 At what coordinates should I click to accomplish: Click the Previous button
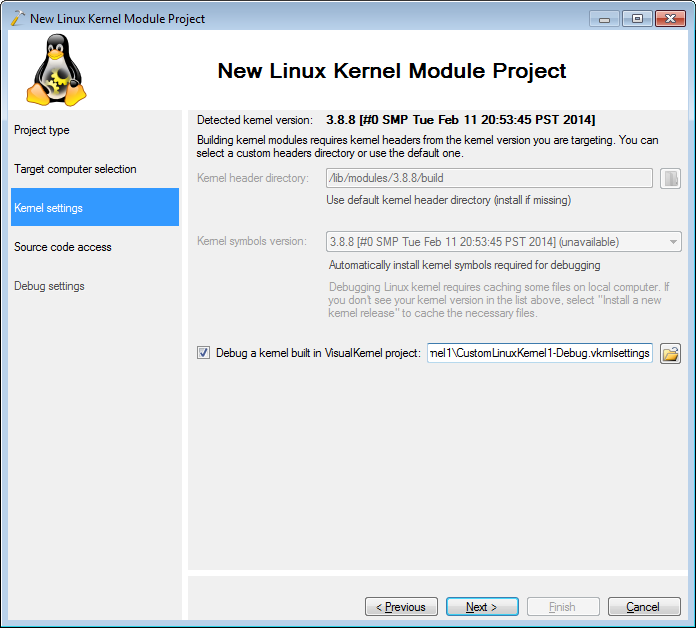pyautogui.click(x=401, y=607)
